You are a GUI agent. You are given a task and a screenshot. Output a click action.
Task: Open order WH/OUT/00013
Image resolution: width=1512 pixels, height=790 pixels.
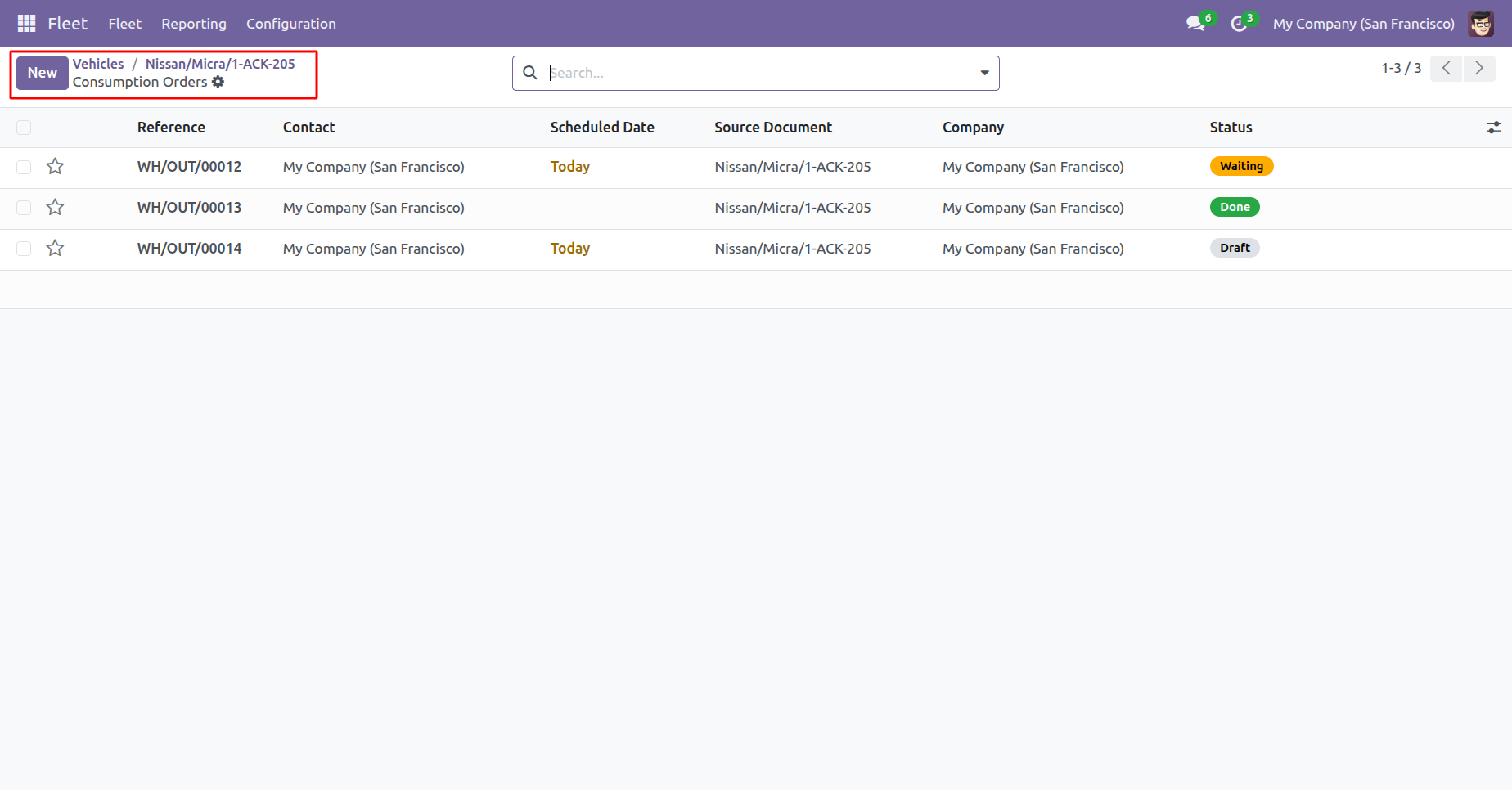coord(190,208)
